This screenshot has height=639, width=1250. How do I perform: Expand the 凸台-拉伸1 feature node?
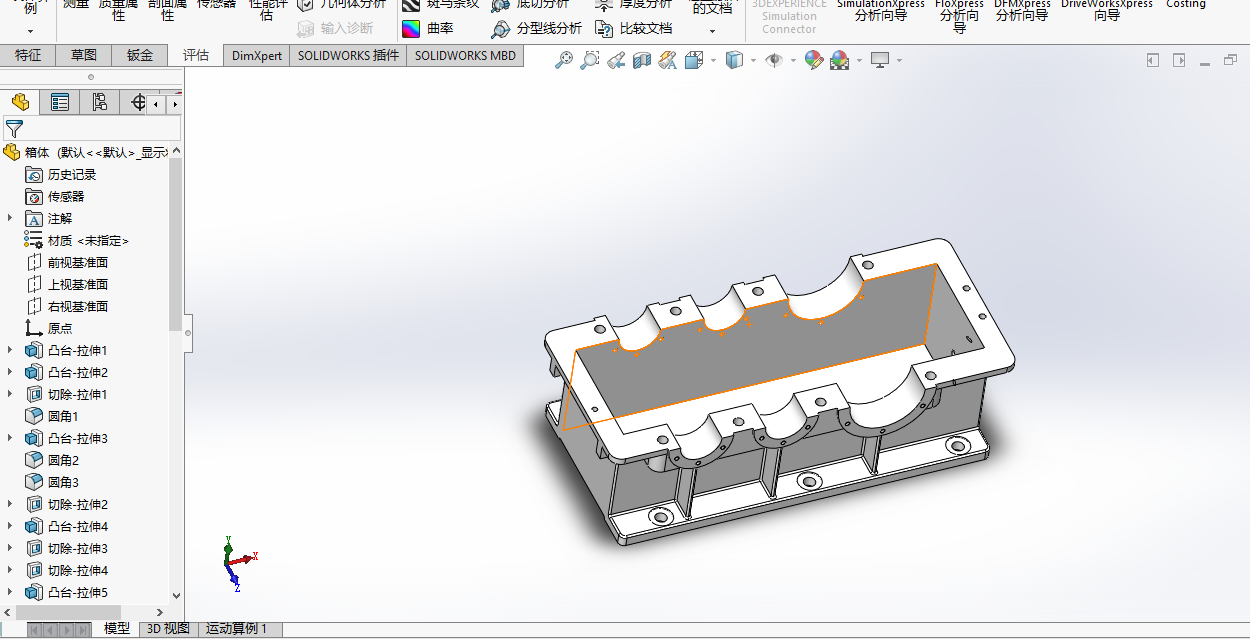coord(11,350)
